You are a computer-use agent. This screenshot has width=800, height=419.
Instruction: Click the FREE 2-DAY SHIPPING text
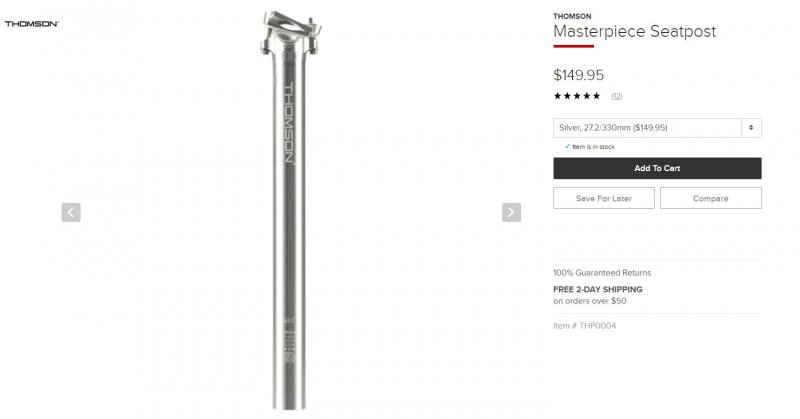[x=598, y=289]
